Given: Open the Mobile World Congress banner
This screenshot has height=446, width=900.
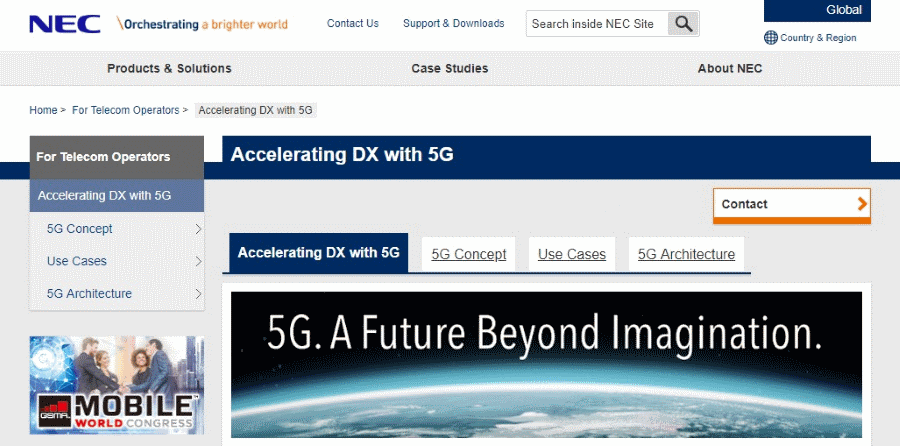Looking at the screenshot, I should coord(117,384).
